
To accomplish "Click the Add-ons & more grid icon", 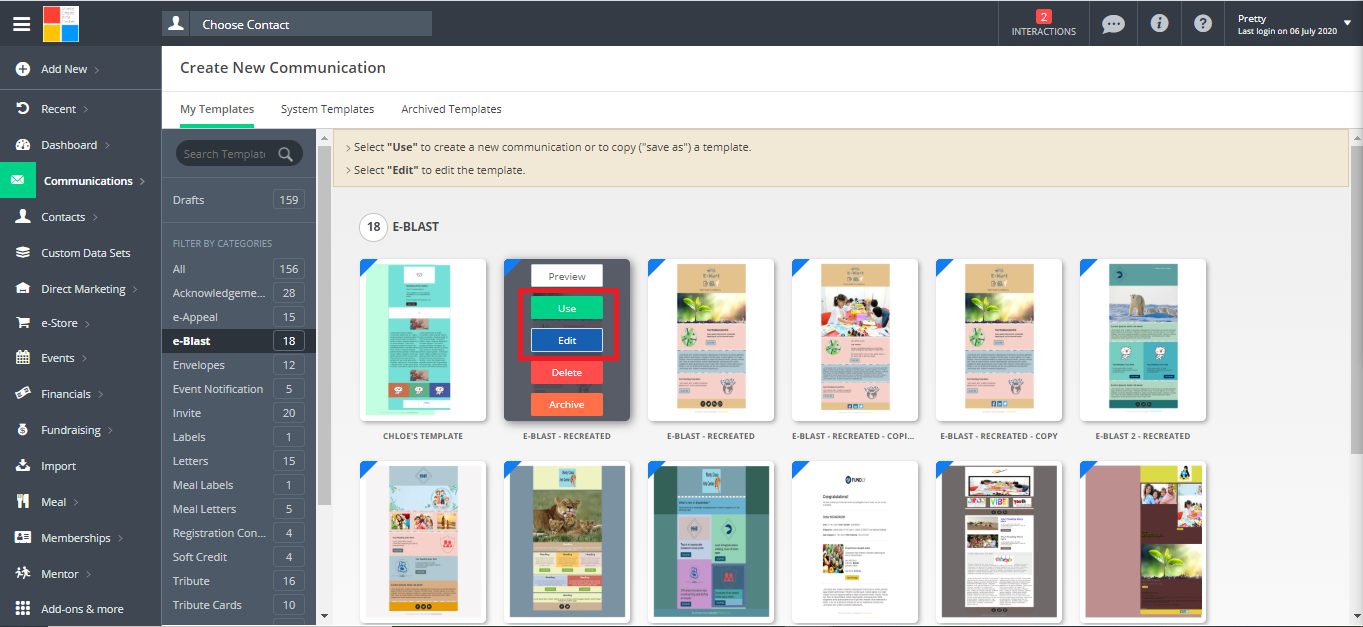I will pos(22,608).
